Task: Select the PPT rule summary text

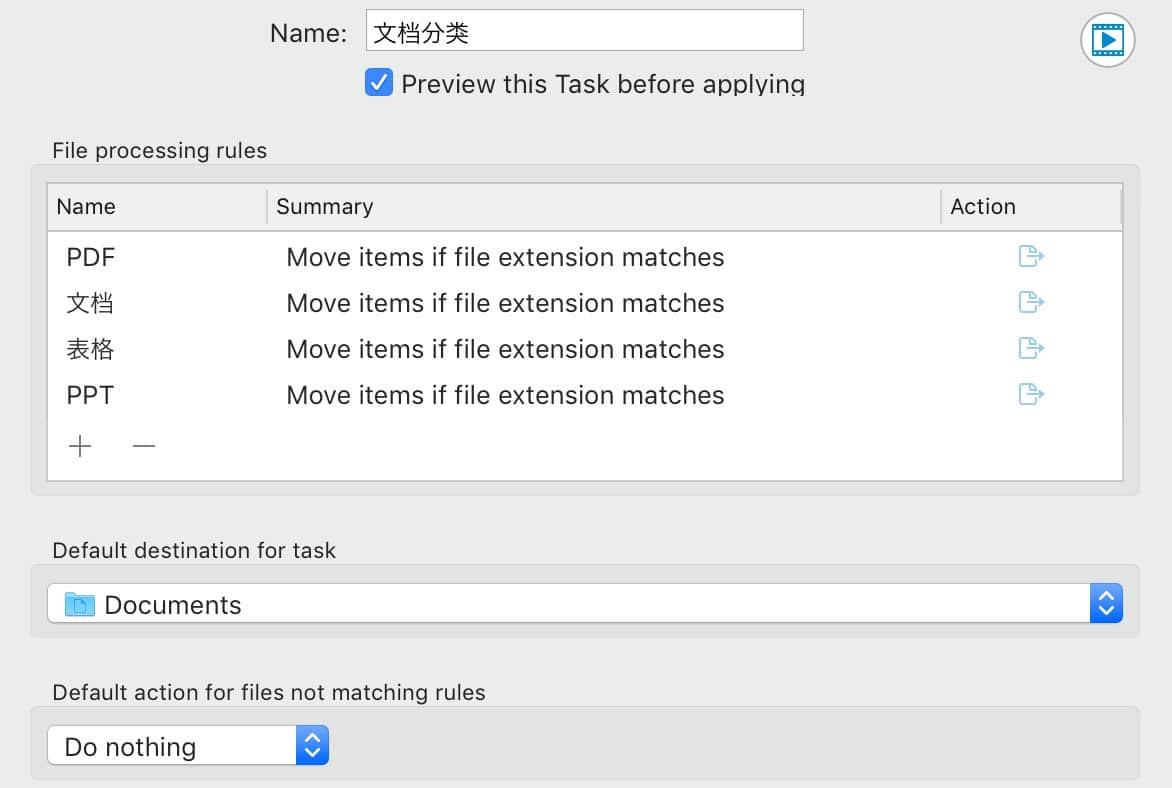Action: pyautogui.click(x=505, y=395)
